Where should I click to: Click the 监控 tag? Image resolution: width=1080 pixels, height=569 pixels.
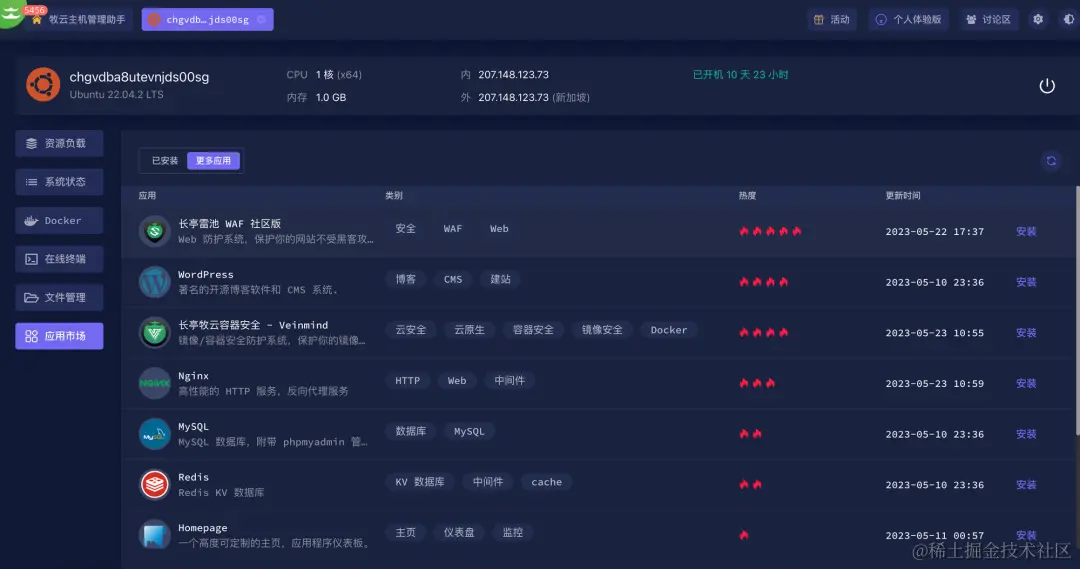(x=512, y=532)
